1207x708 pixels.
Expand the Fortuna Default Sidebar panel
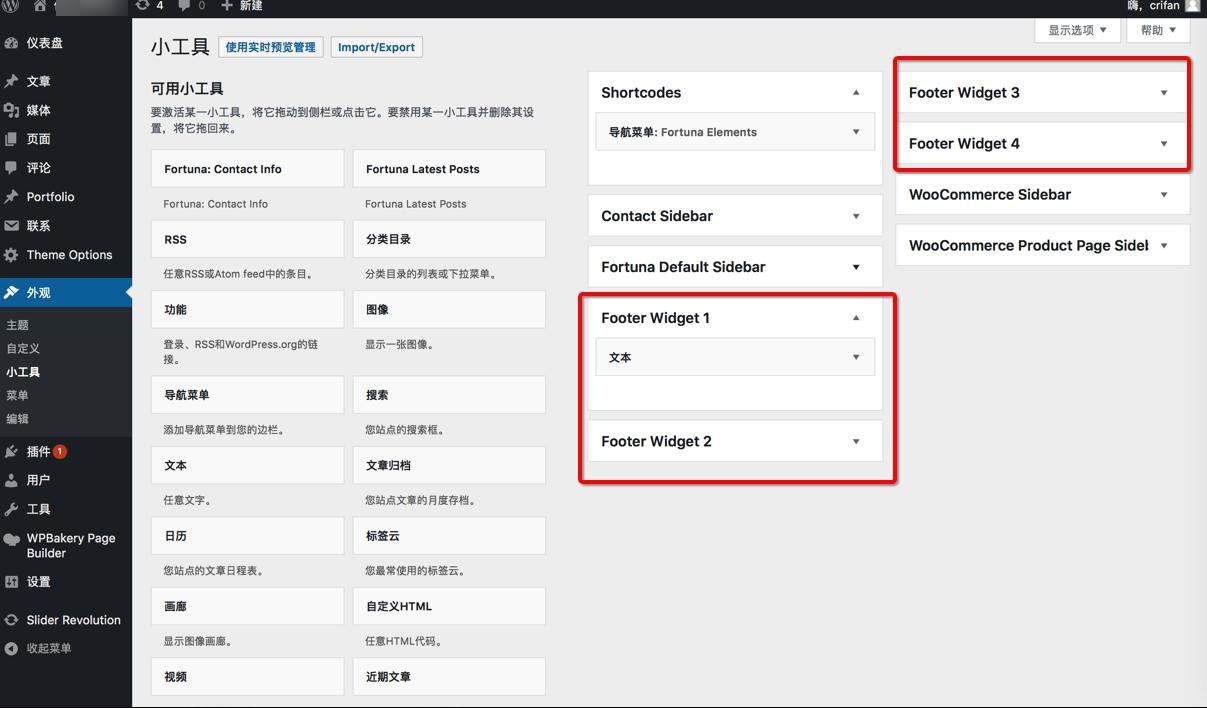pyautogui.click(x=856, y=267)
